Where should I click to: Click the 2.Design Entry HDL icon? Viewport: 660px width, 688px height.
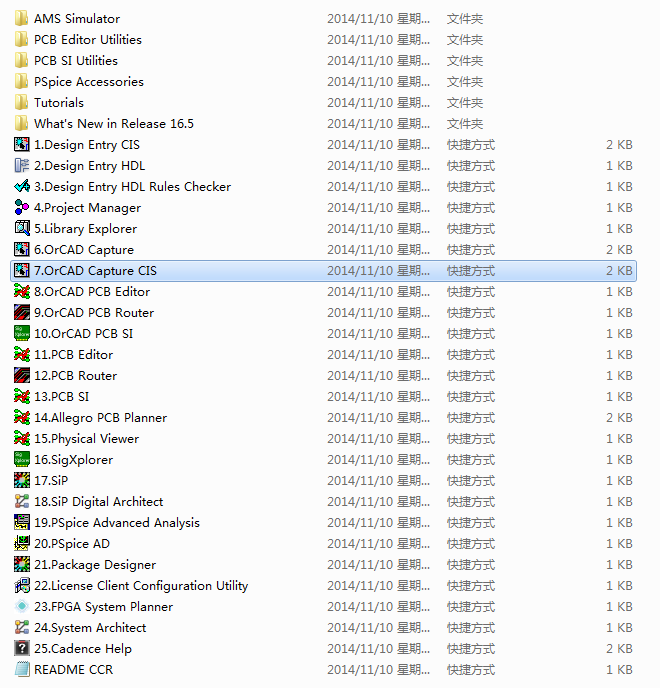(22, 165)
